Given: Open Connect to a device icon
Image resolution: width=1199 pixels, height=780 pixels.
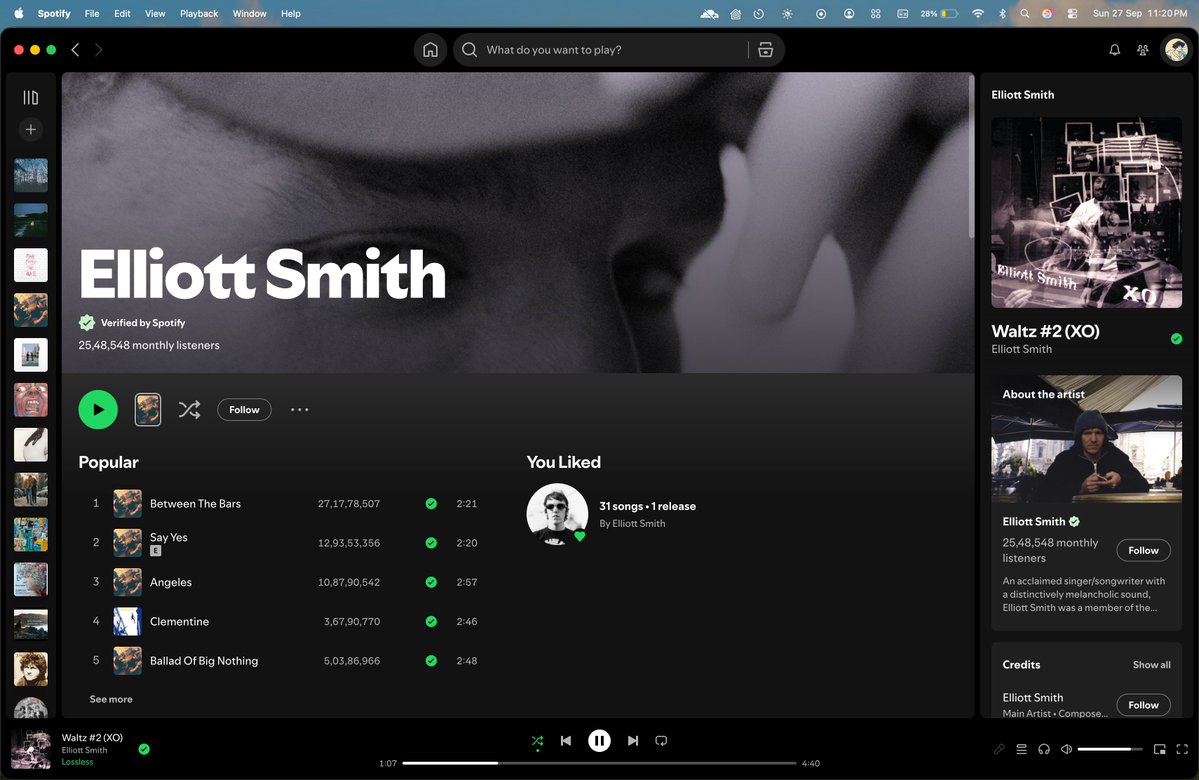Looking at the screenshot, I should pyautogui.click(x=1044, y=749).
